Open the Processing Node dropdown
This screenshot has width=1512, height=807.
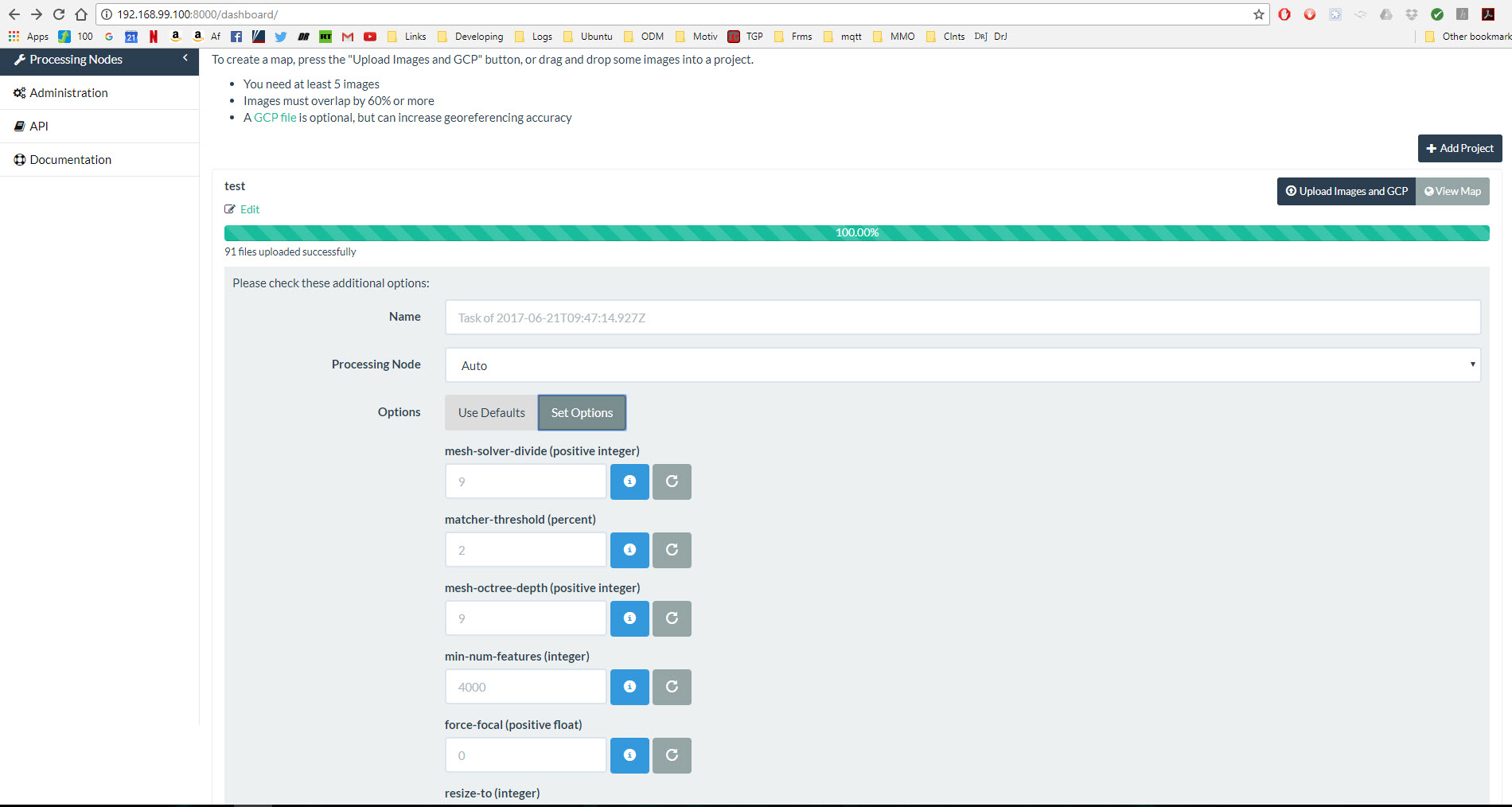pyautogui.click(x=962, y=365)
